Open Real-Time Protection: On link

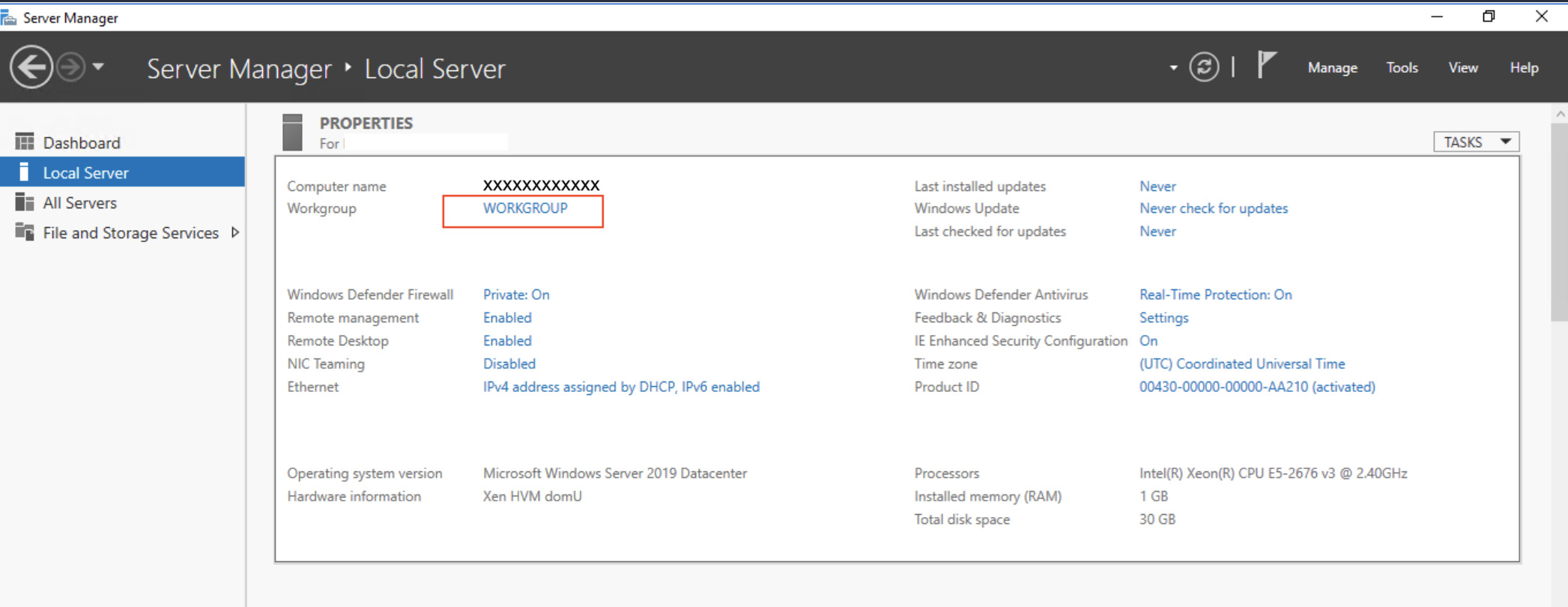(1215, 295)
